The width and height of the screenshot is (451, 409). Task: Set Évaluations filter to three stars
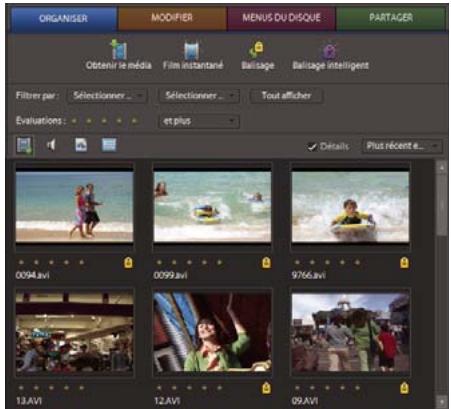104,121
